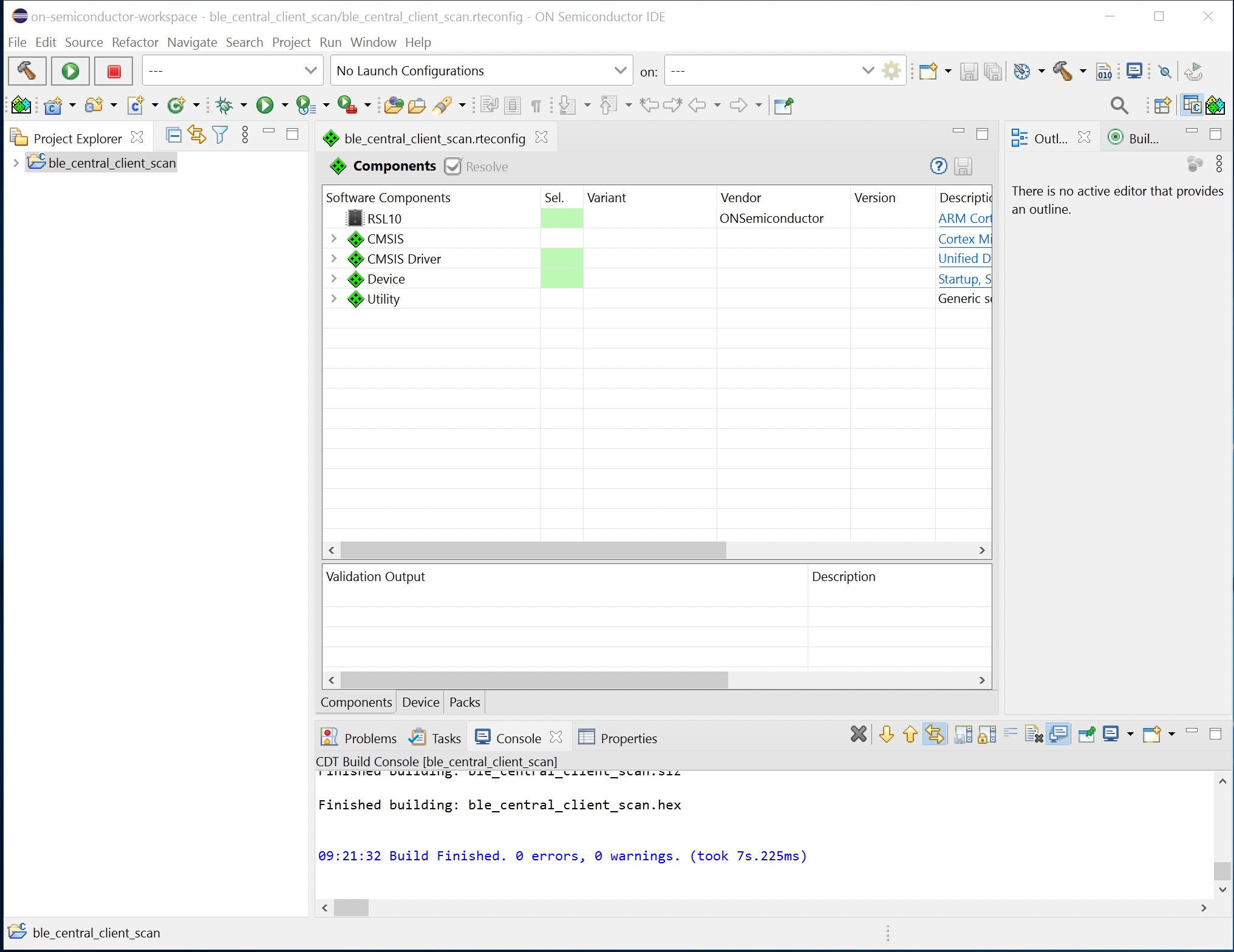
Task: Switch to the Packs tab
Action: (x=464, y=702)
